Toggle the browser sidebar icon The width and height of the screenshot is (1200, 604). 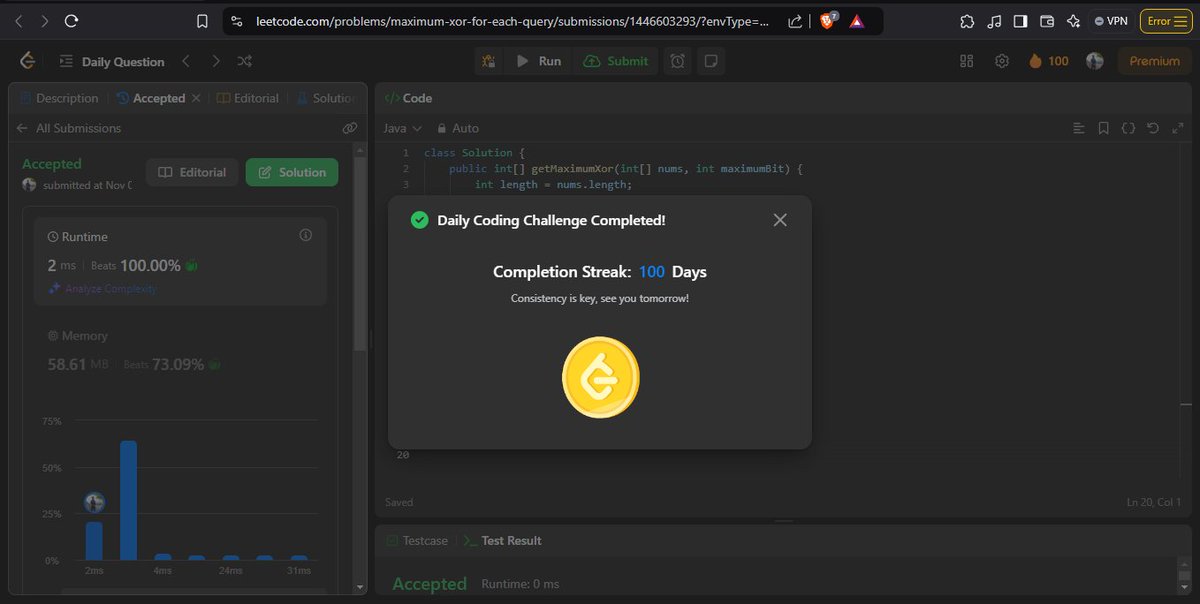(x=1020, y=20)
